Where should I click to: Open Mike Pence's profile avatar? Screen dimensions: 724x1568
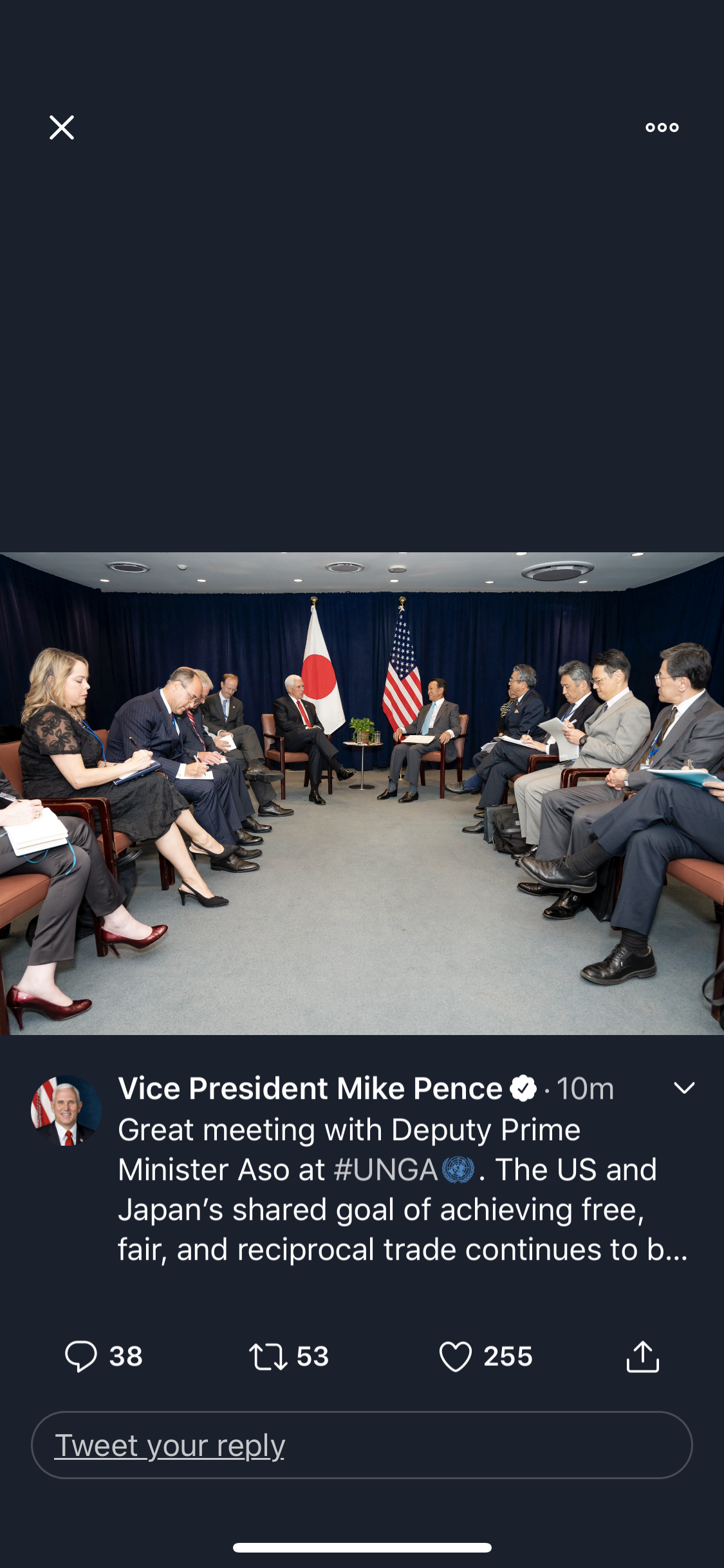coord(66,1110)
